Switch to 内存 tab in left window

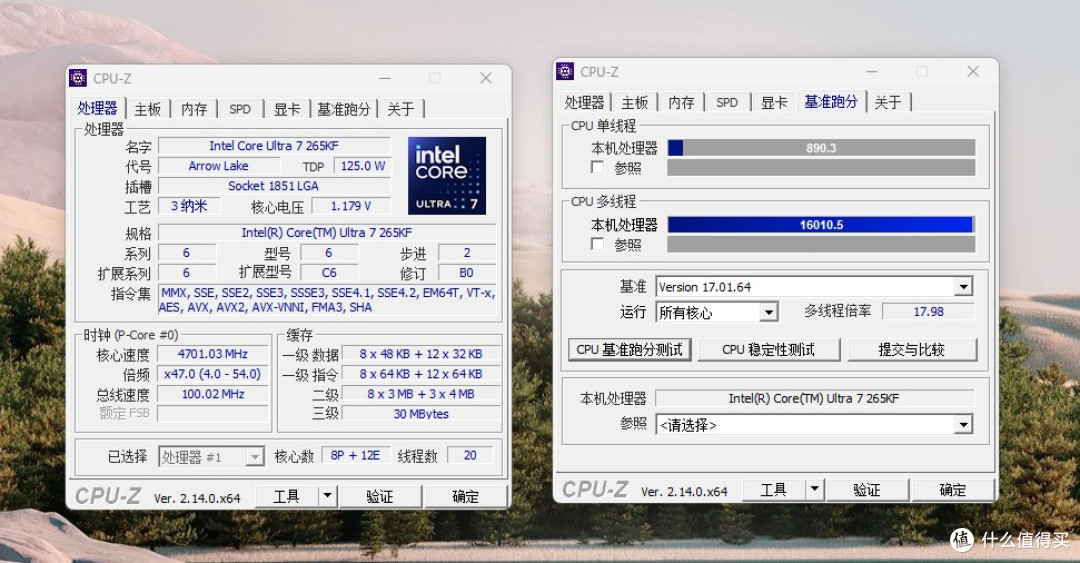[194, 109]
